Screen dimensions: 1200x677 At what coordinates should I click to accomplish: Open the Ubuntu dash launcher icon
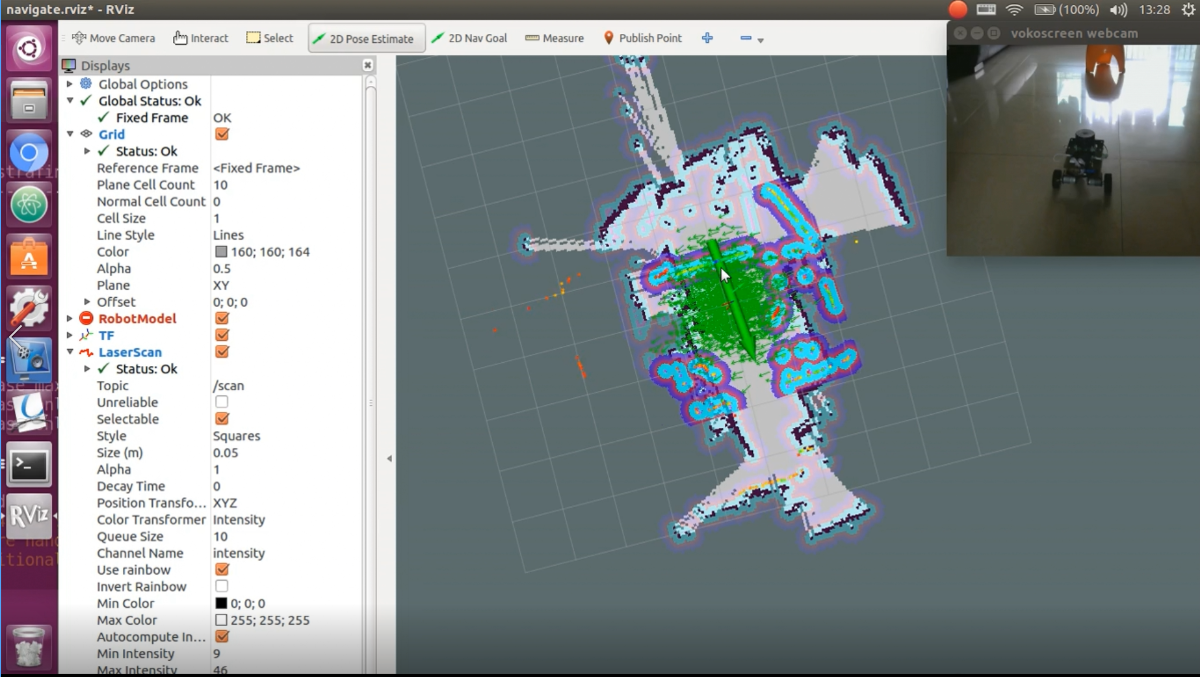point(29,48)
